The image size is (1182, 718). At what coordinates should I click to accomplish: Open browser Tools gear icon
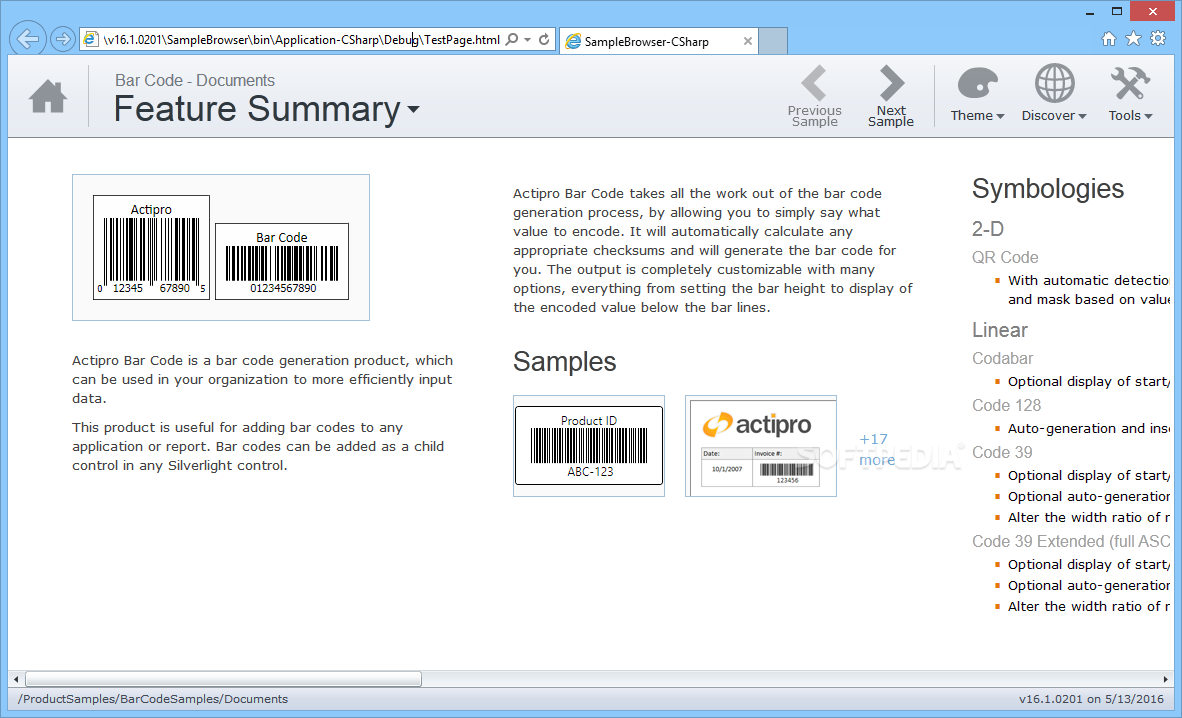(1158, 38)
